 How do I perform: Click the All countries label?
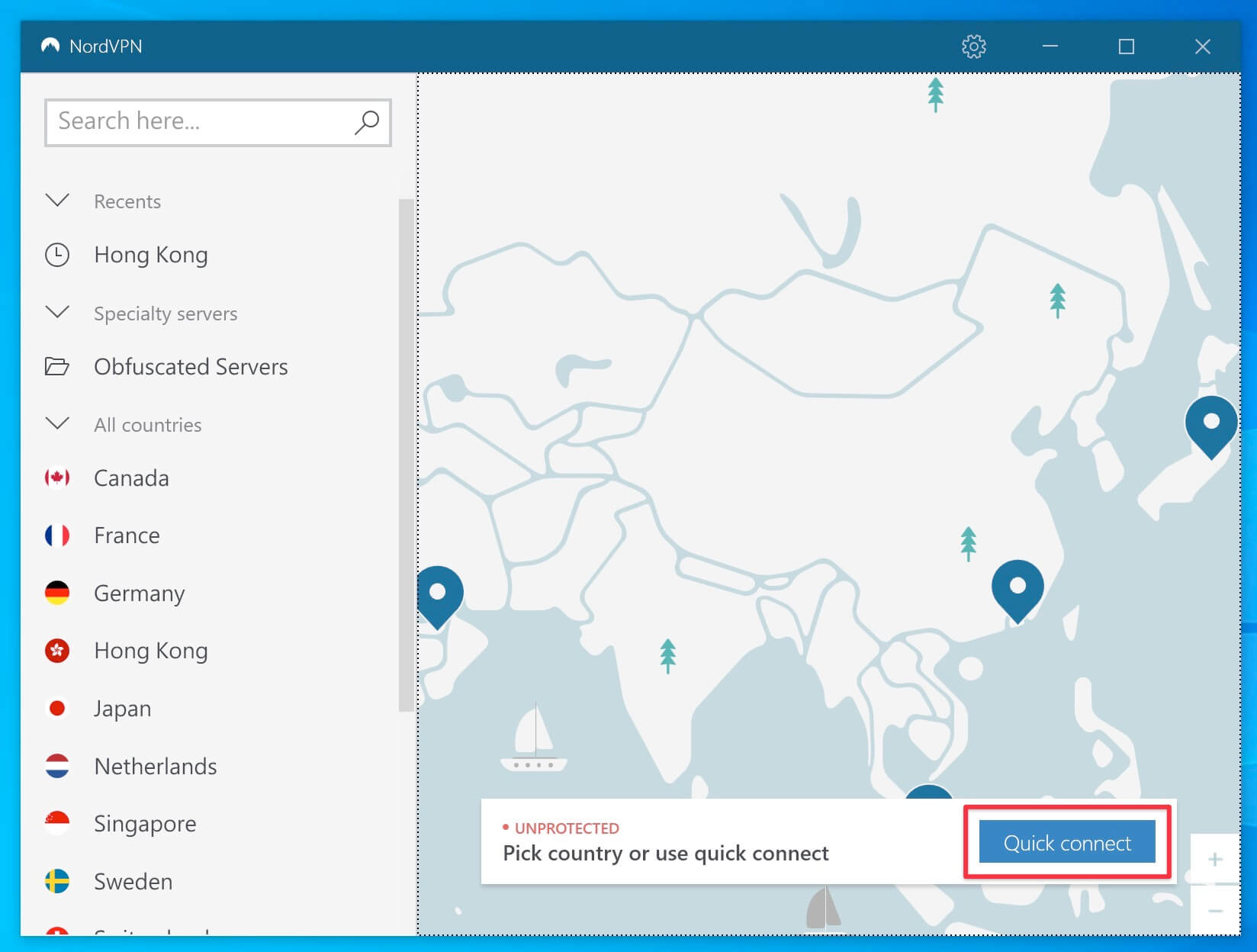[x=148, y=425]
